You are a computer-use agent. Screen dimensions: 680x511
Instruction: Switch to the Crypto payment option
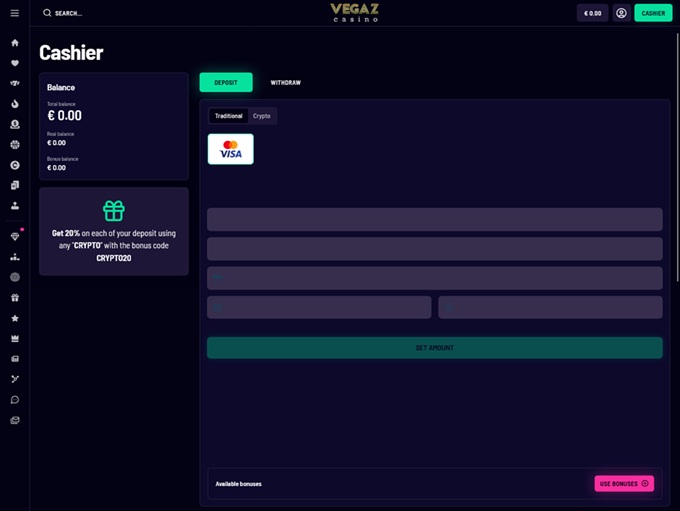click(x=262, y=116)
